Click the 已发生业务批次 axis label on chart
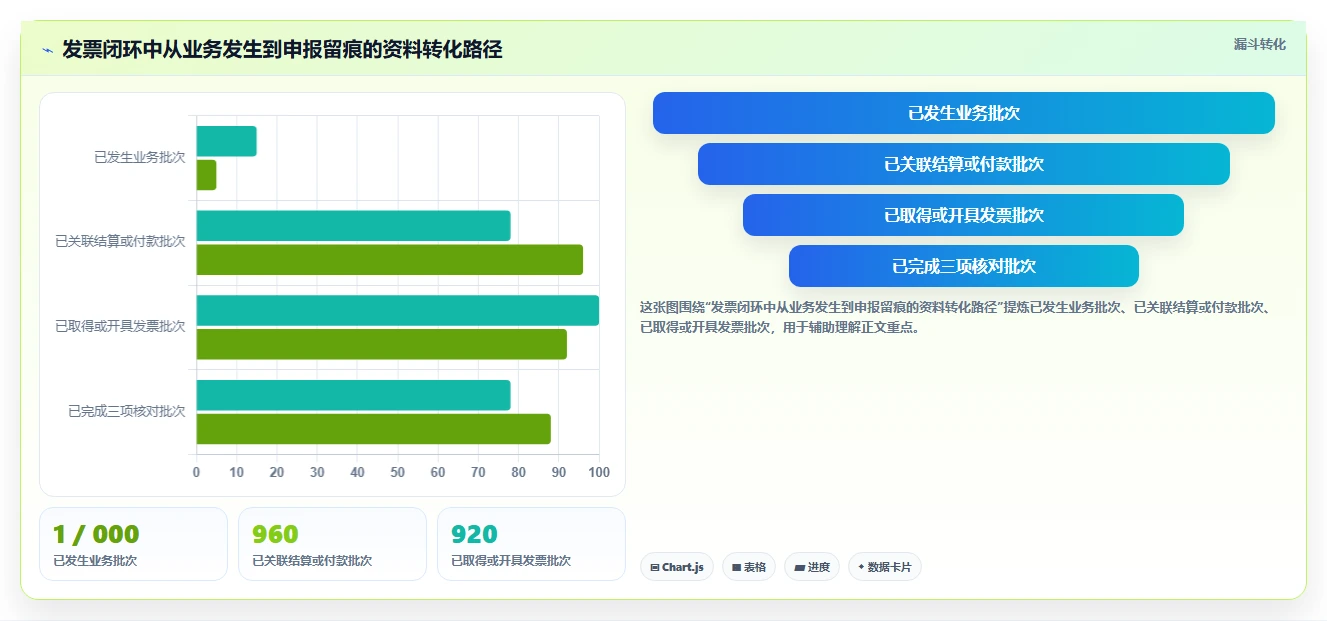 point(140,157)
